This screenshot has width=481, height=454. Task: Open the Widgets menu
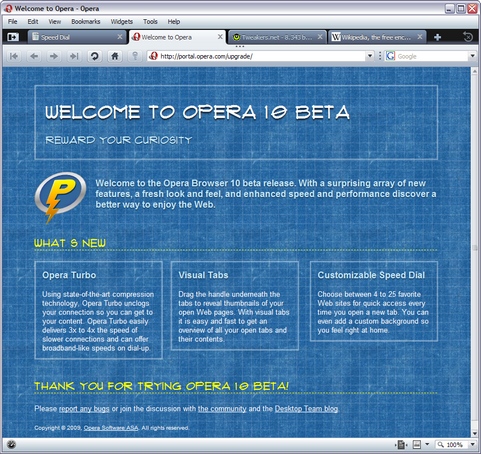pyautogui.click(x=122, y=22)
